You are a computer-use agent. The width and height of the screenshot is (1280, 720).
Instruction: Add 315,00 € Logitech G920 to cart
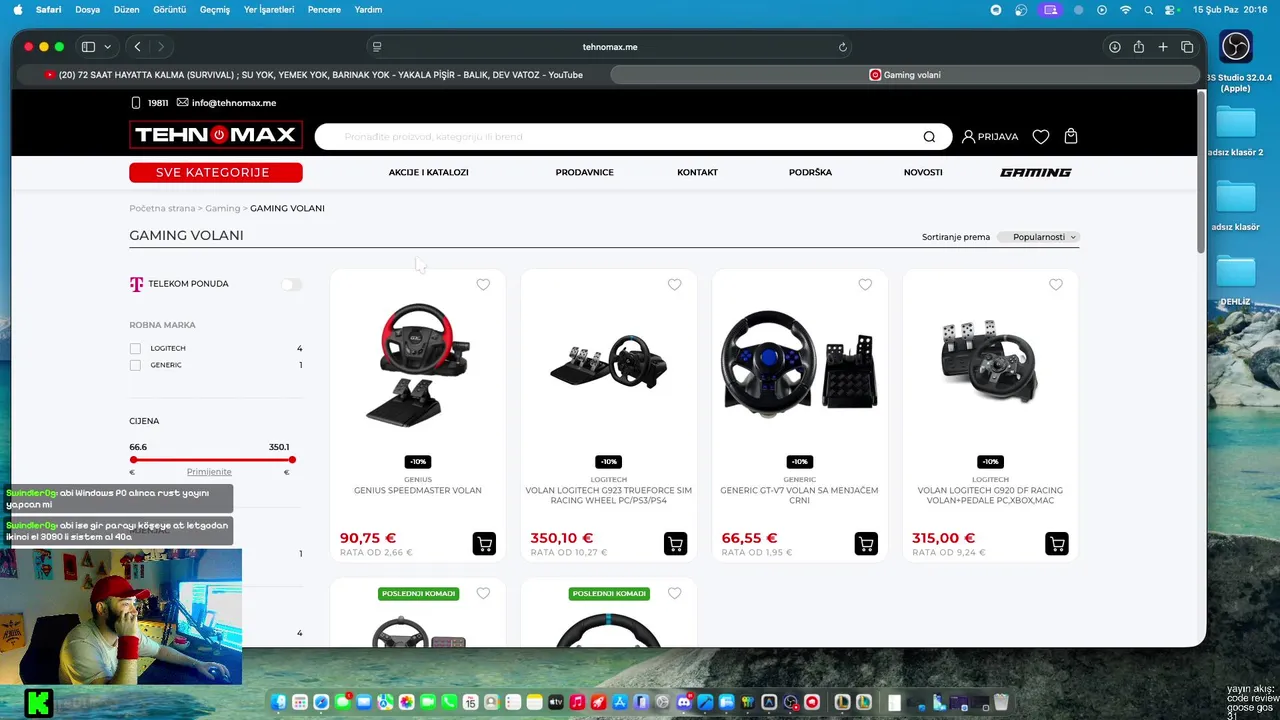pos(1057,544)
